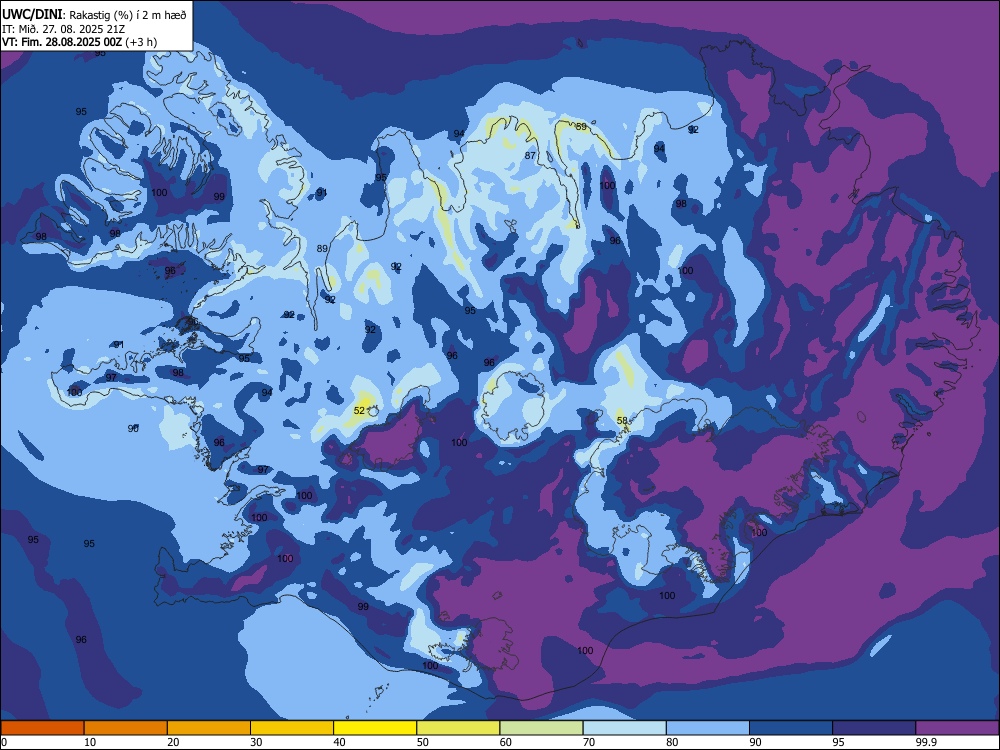Select the 90–95 medium blue legend swatch
The image size is (1000, 750).
tap(791, 728)
